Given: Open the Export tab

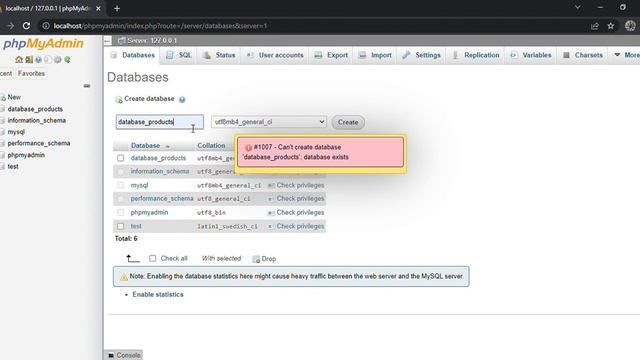Looking at the screenshot, I should pos(331,55).
